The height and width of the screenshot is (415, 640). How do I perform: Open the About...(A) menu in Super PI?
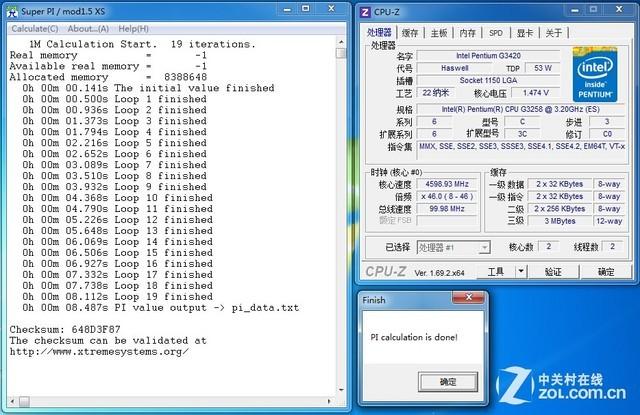pyautogui.click(x=88, y=29)
